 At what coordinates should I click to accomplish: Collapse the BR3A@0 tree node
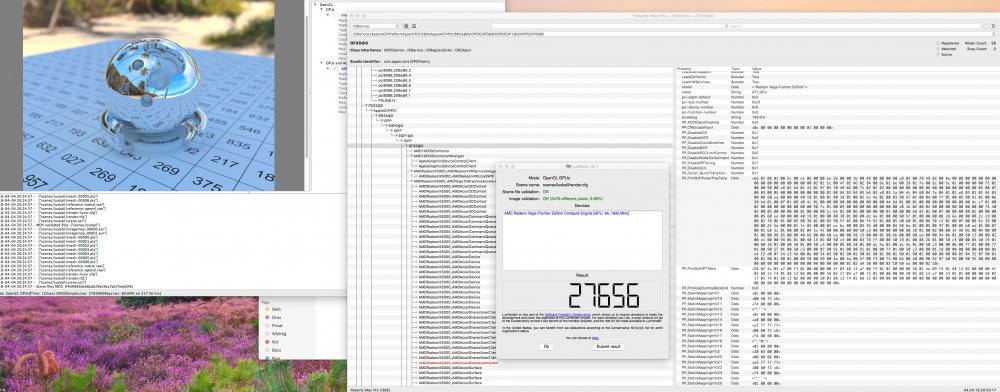pos(376,115)
